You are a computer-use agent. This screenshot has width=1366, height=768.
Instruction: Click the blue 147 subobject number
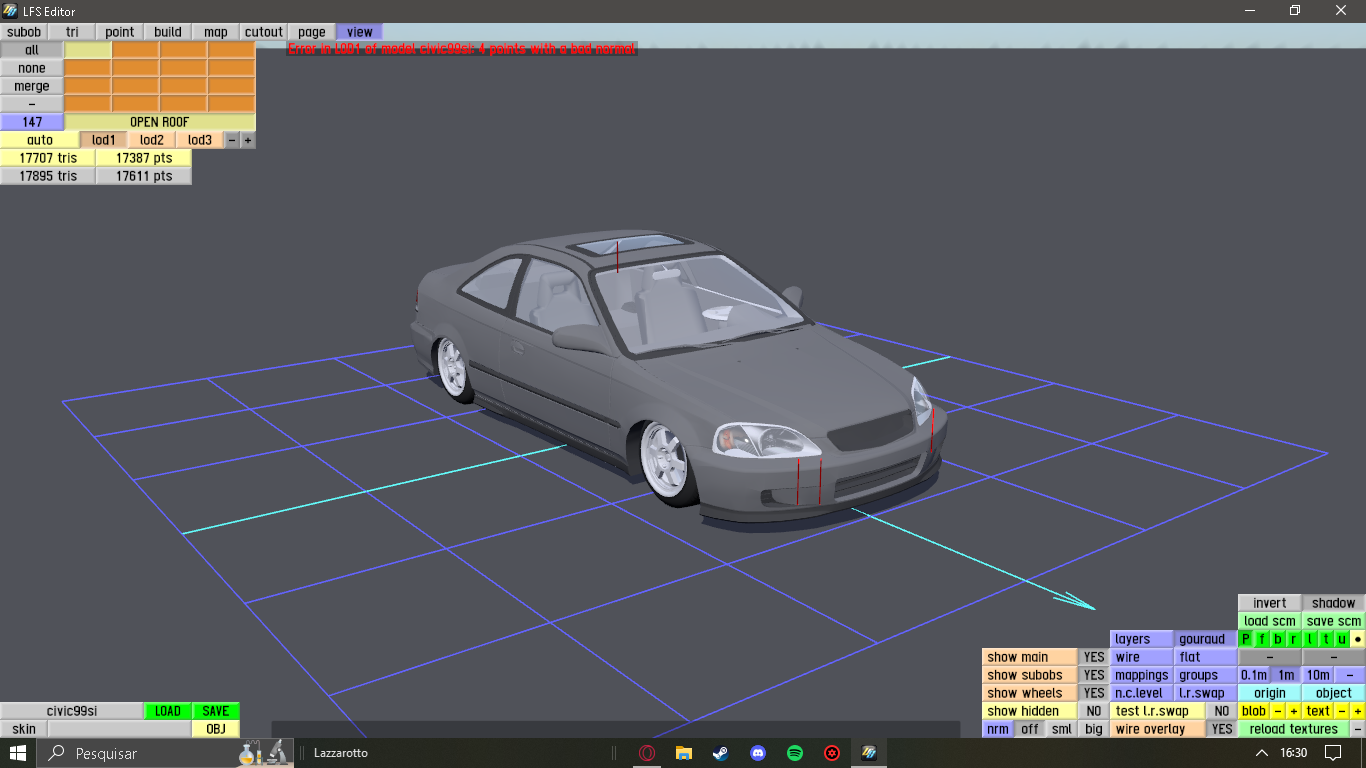32,122
